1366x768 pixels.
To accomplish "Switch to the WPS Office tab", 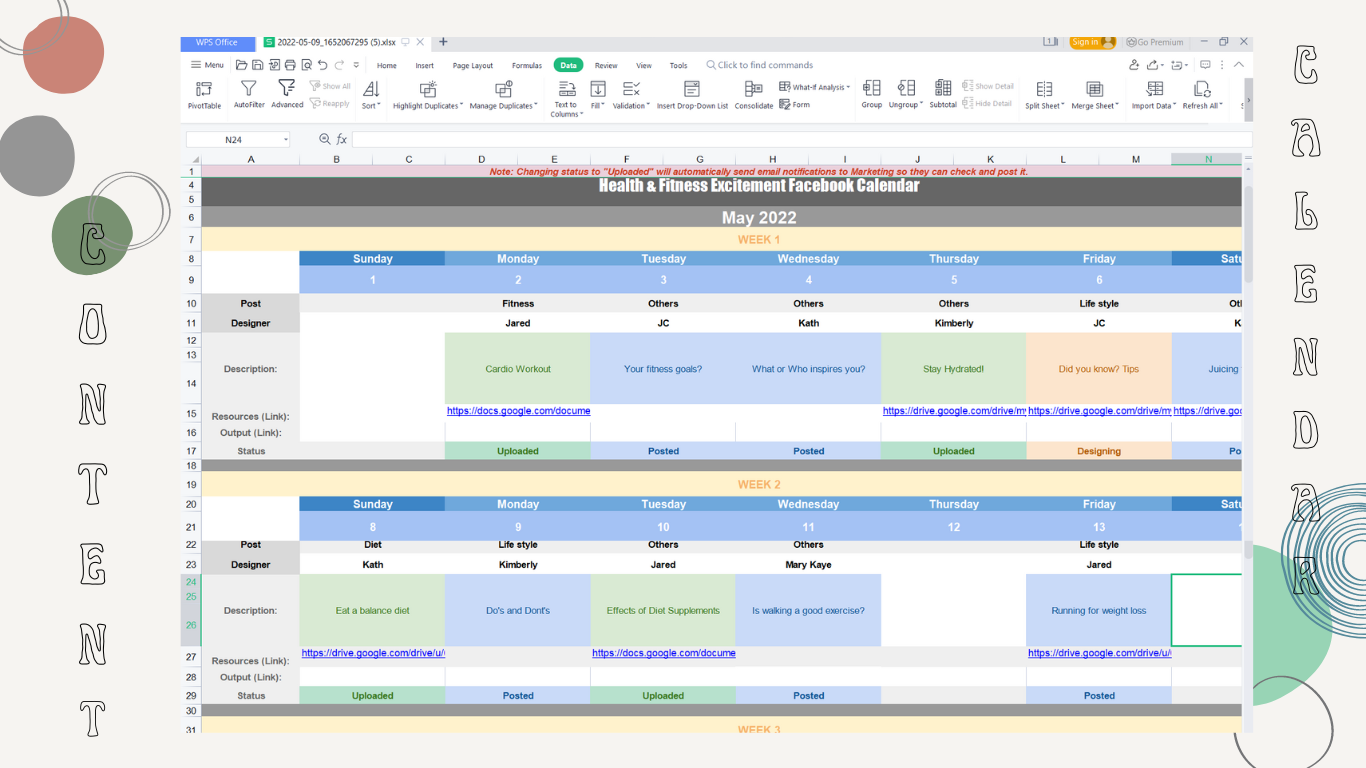I will 217,42.
